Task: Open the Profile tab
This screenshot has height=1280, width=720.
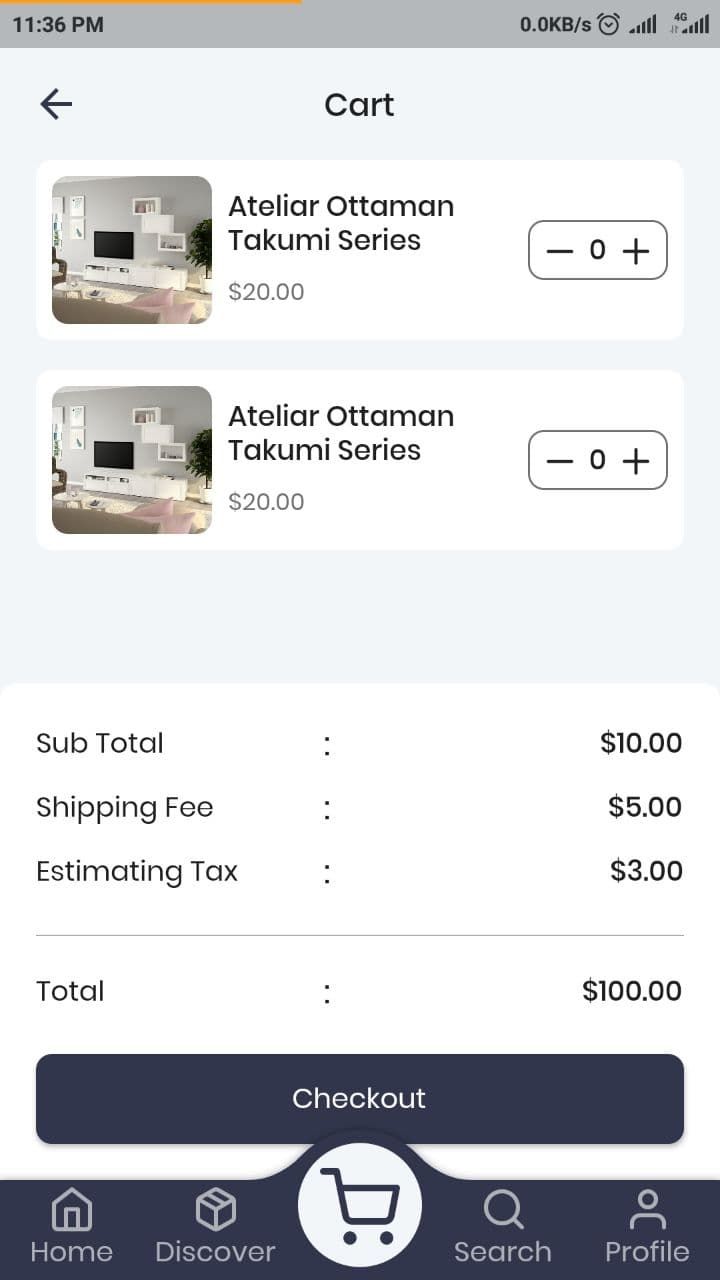Action: coord(647,1226)
